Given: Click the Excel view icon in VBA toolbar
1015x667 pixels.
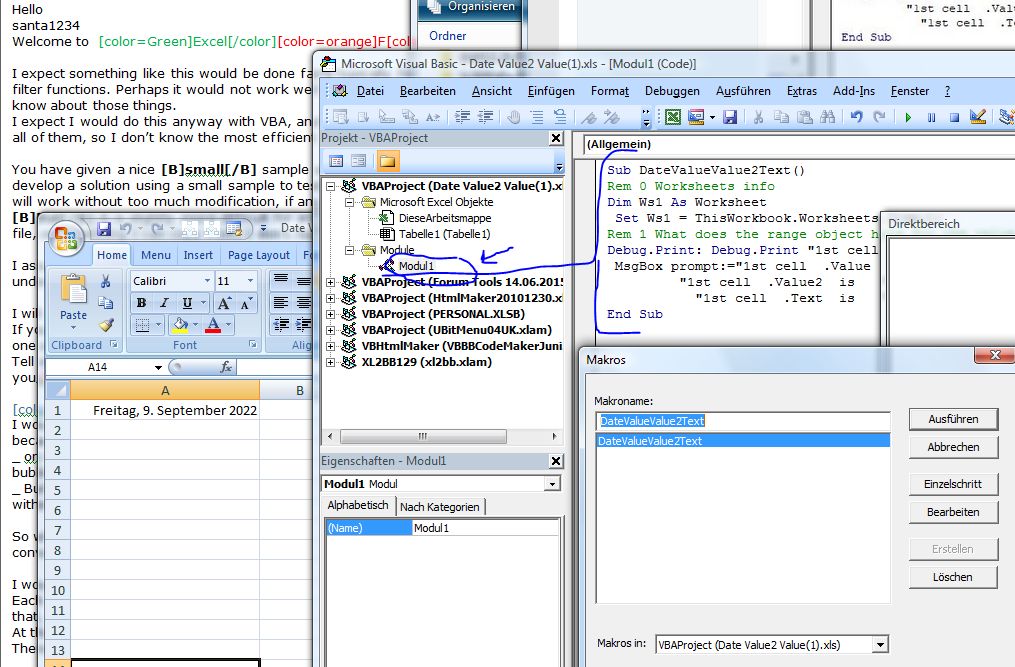Looking at the screenshot, I should [673, 117].
